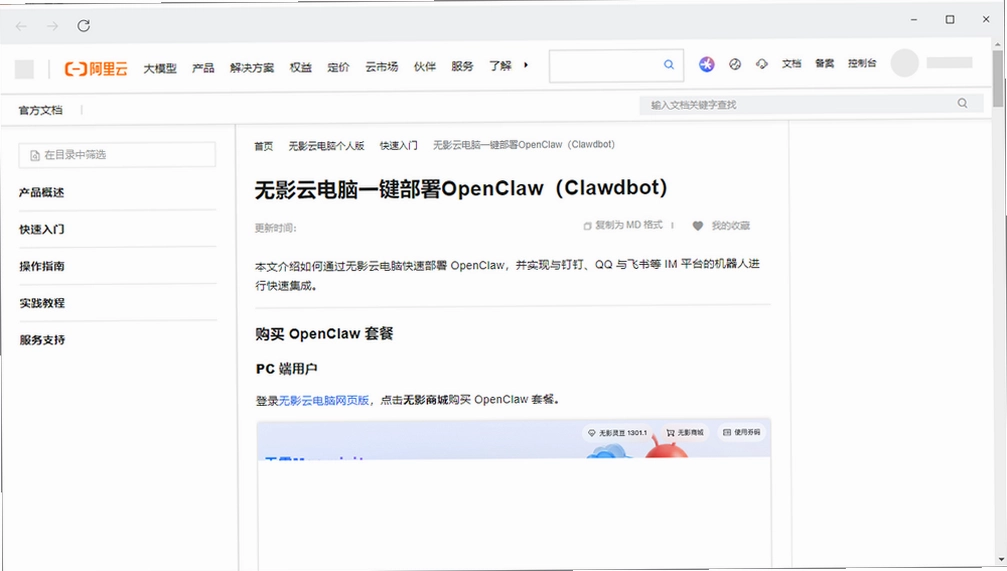Click the 快速入门 breadcrumb
The width and height of the screenshot is (1007, 571).
(398, 146)
